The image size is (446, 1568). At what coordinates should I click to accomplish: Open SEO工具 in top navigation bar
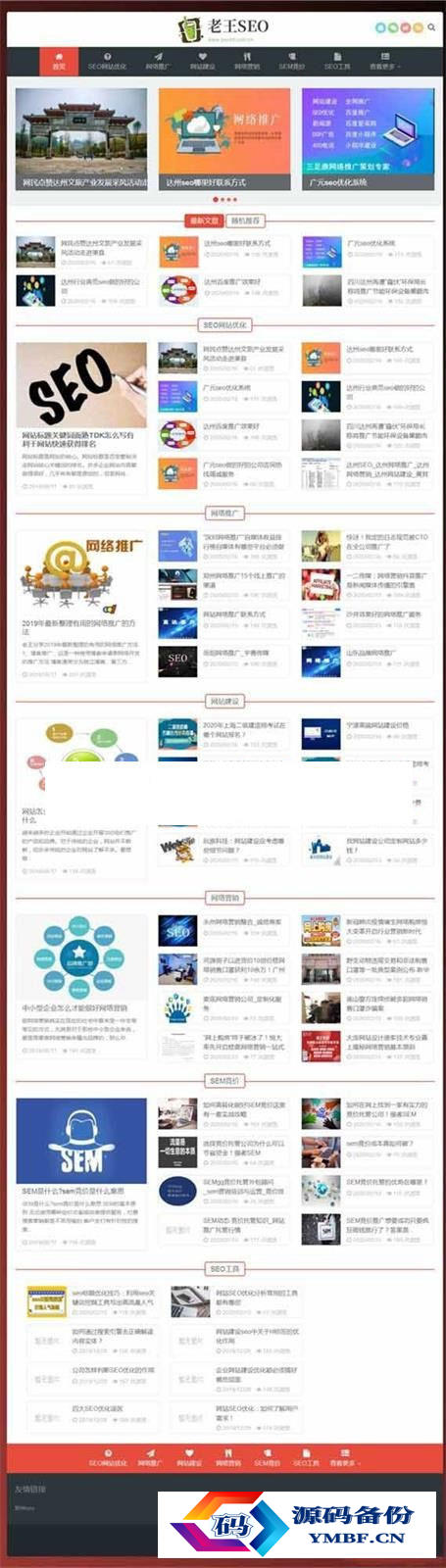[x=336, y=61]
